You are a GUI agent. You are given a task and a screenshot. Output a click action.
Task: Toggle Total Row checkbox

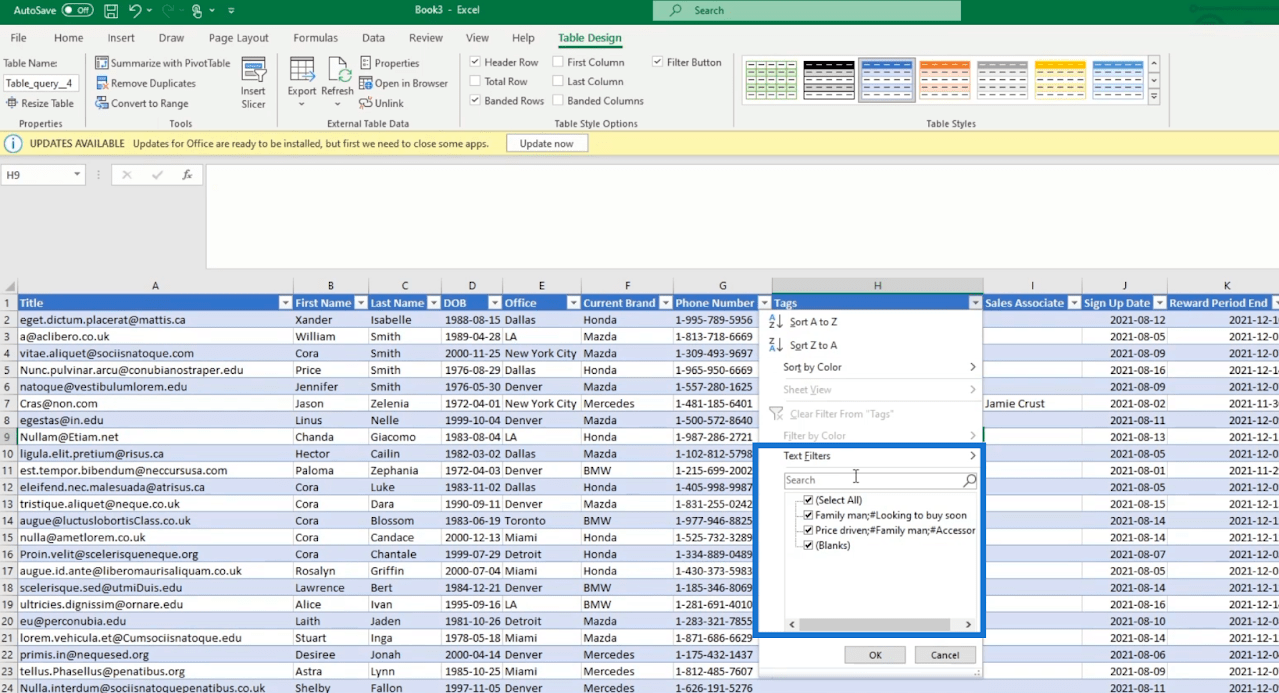[x=475, y=81]
